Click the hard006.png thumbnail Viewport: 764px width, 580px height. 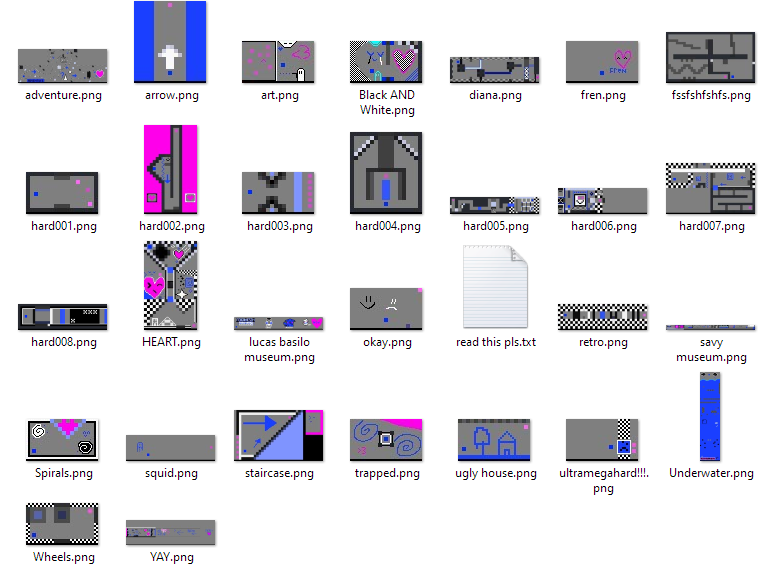(x=602, y=200)
